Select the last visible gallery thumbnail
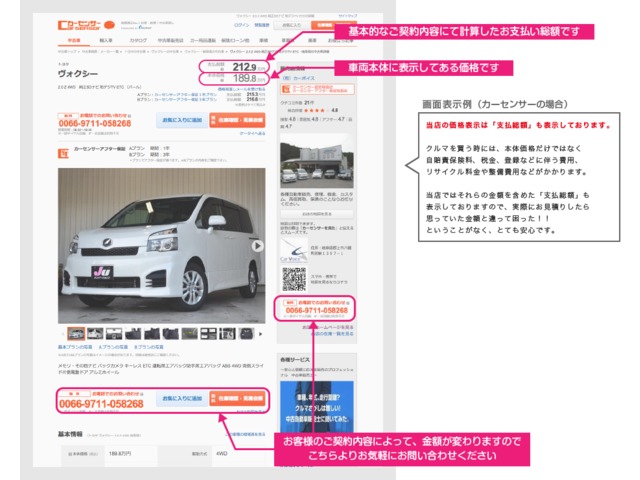Viewport: 640px width, 480px height. pos(246,334)
